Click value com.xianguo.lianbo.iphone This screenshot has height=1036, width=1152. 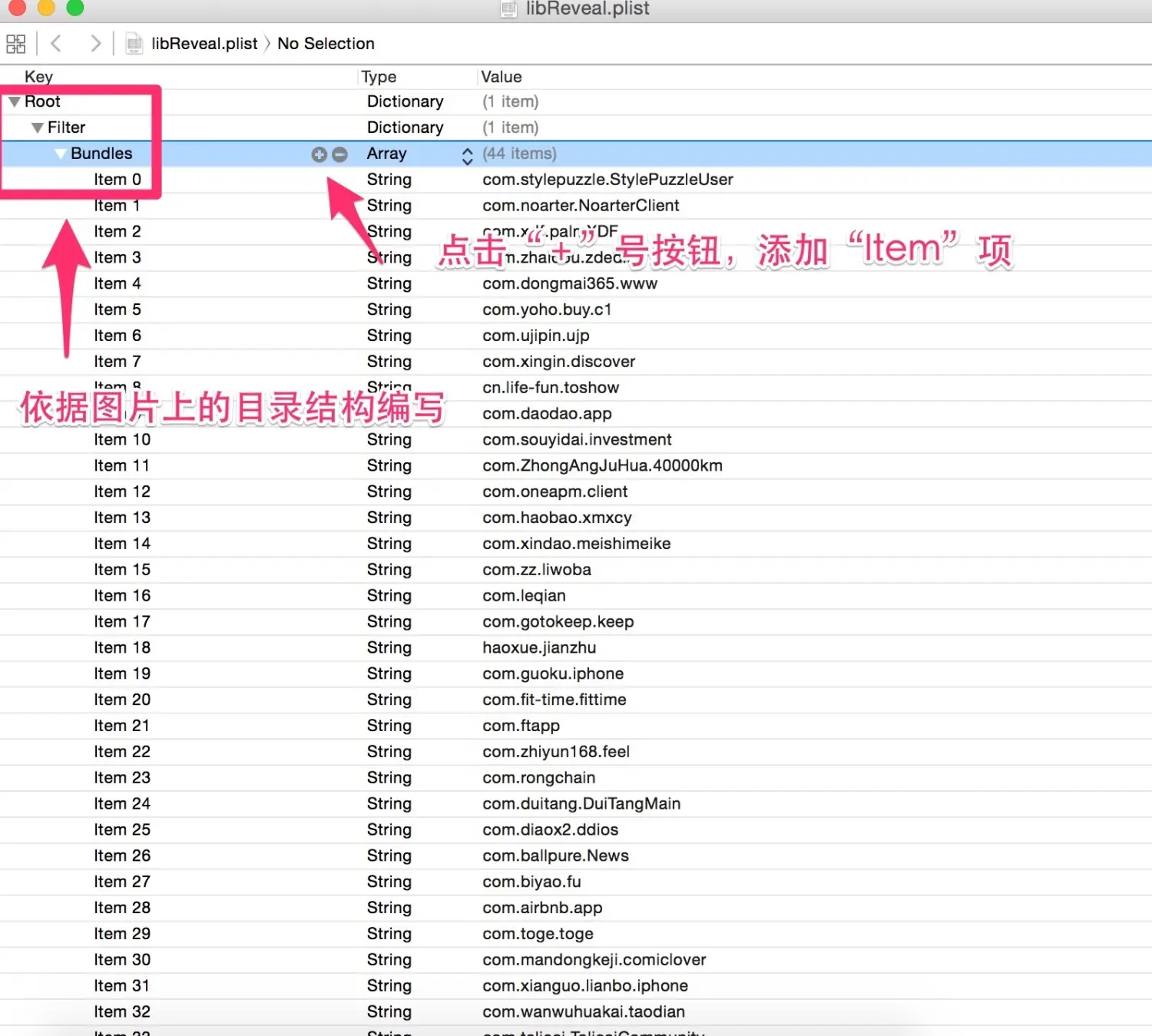tap(585, 987)
